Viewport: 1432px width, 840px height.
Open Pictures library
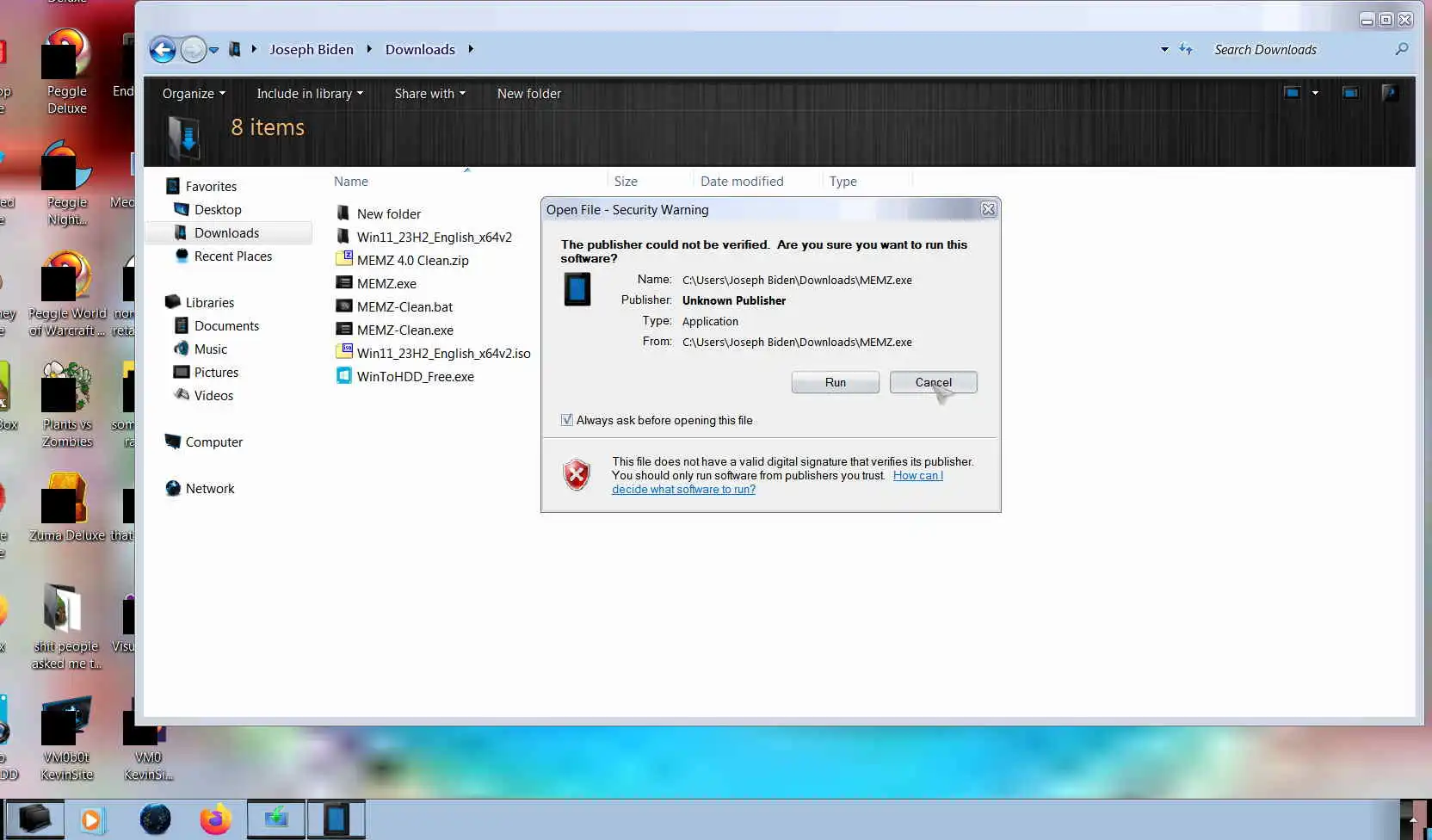coord(216,372)
